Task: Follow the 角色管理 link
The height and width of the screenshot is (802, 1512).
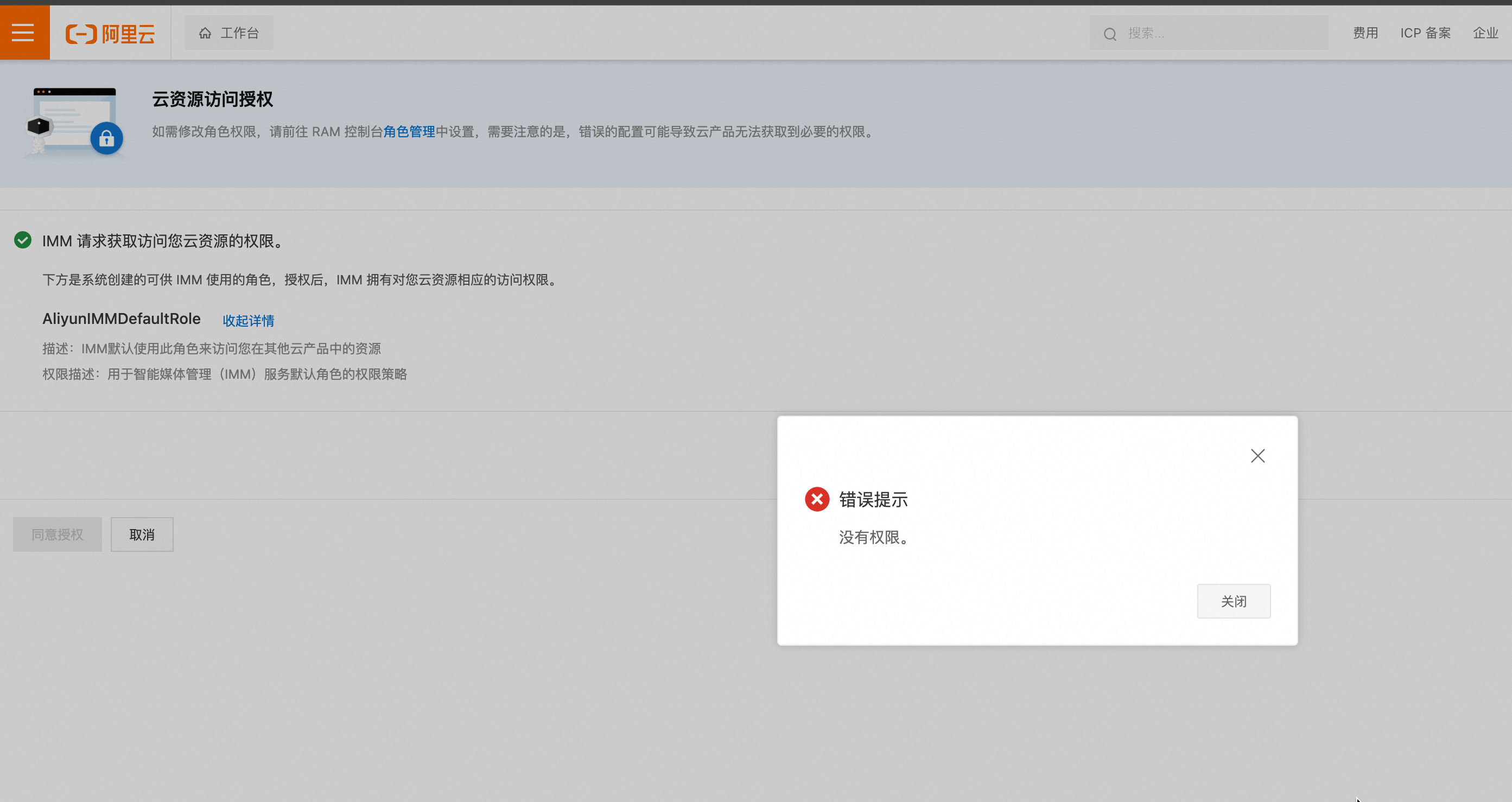Action: click(409, 131)
